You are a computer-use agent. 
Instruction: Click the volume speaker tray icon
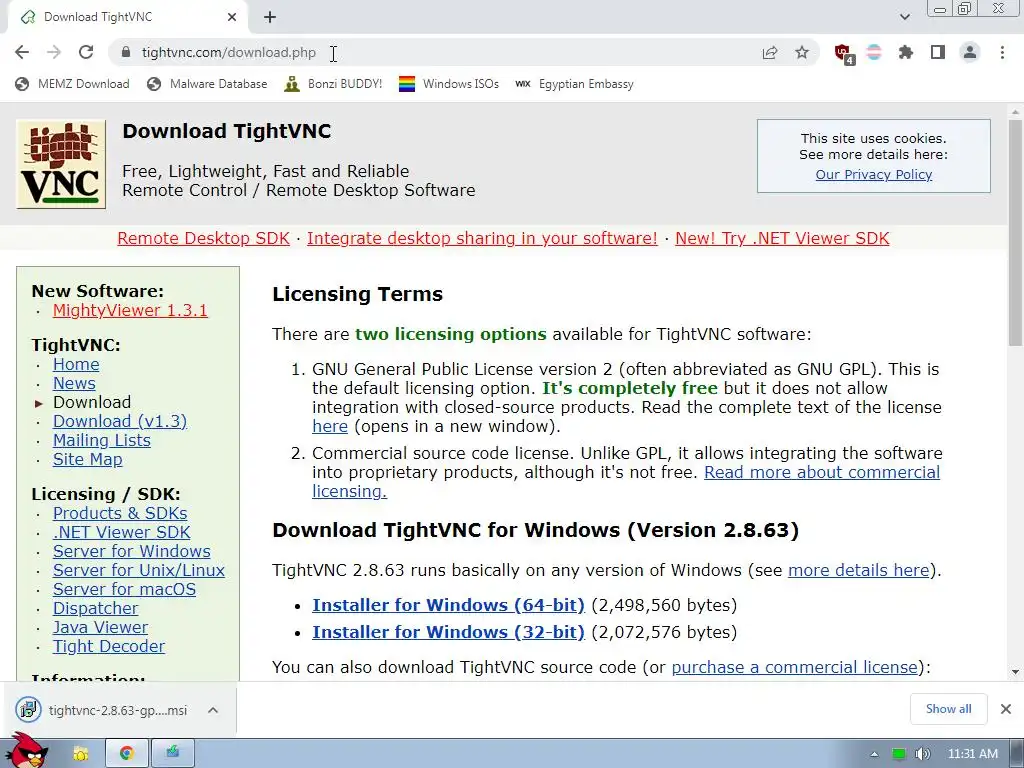point(922,754)
